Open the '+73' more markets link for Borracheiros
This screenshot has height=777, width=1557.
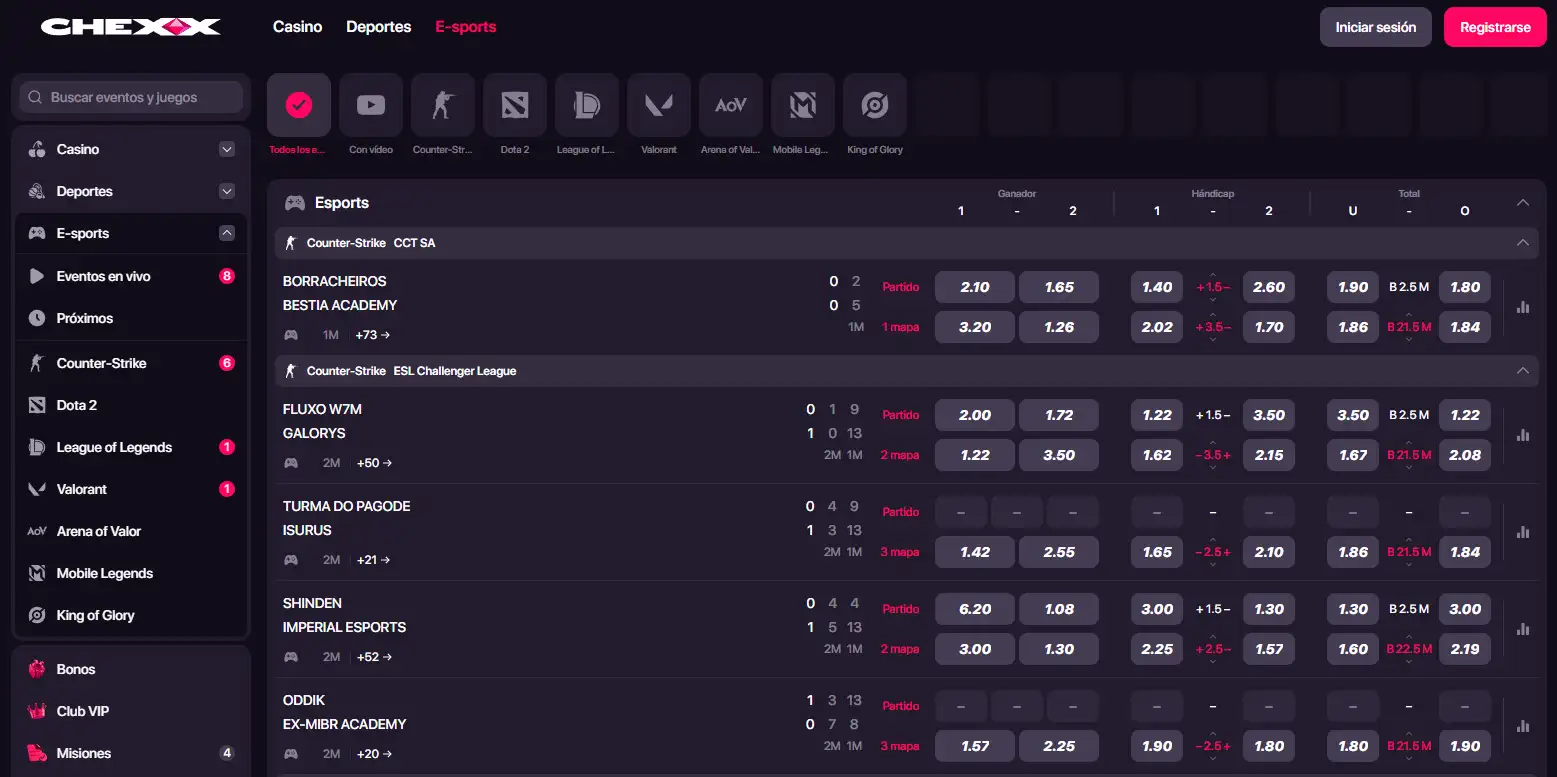pos(373,335)
